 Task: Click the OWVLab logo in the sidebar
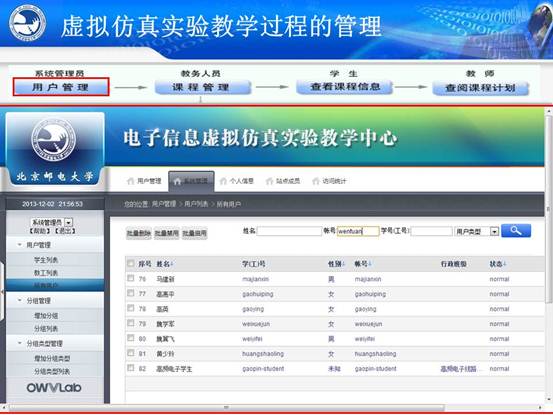(x=54, y=388)
